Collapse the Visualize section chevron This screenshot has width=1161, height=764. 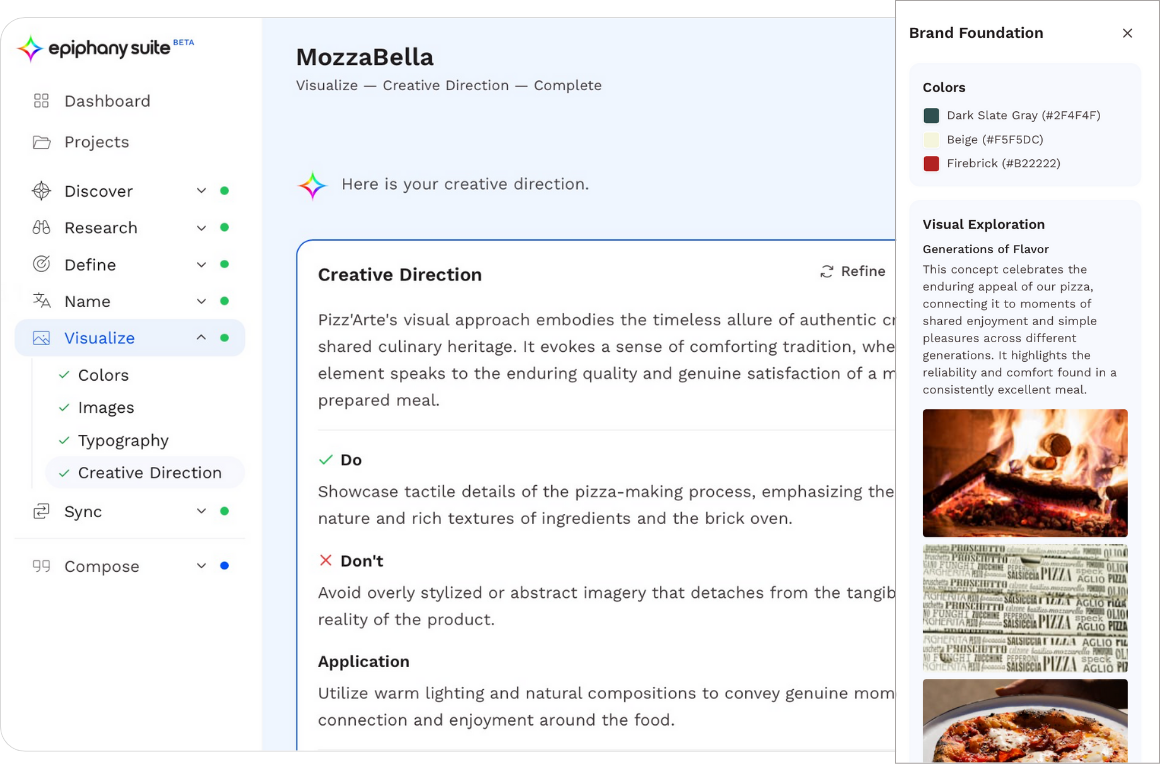(201, 338)
